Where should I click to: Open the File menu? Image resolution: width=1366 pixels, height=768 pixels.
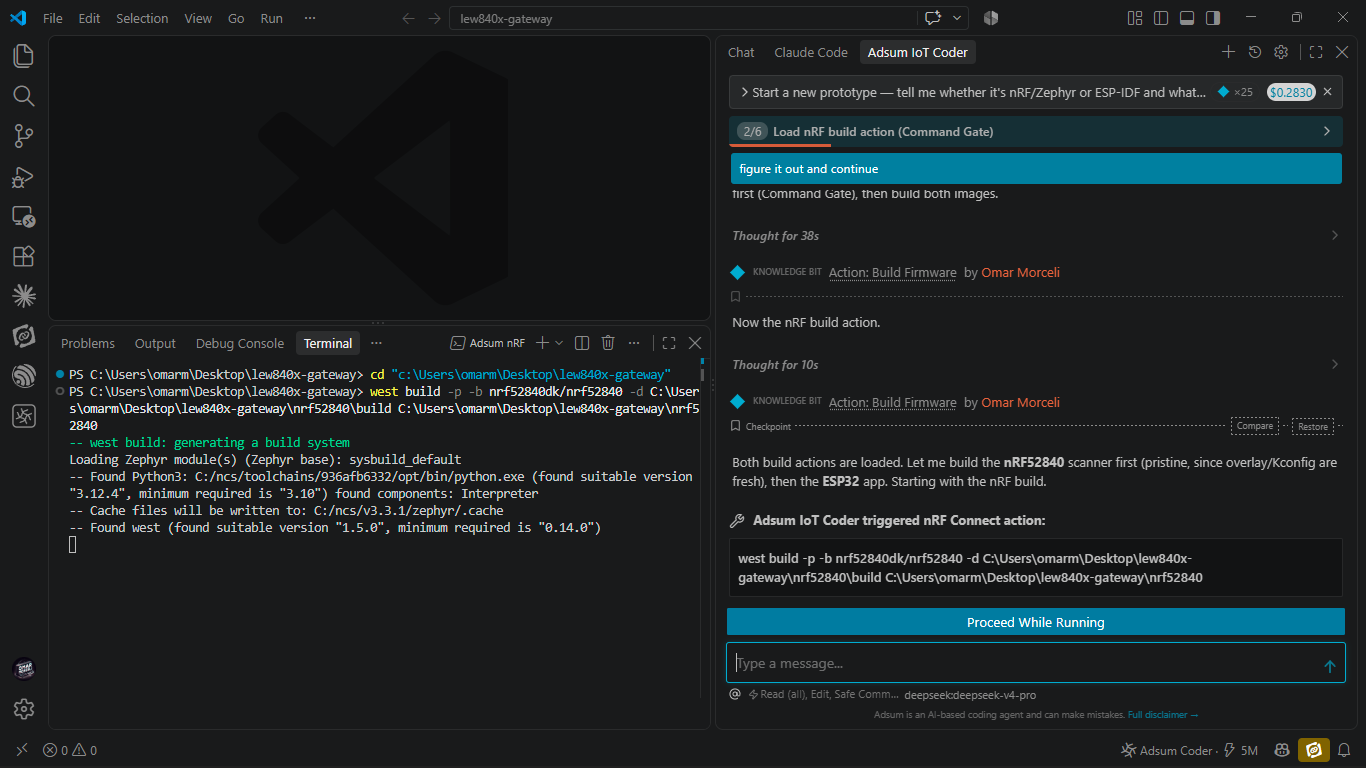point(53,18)
